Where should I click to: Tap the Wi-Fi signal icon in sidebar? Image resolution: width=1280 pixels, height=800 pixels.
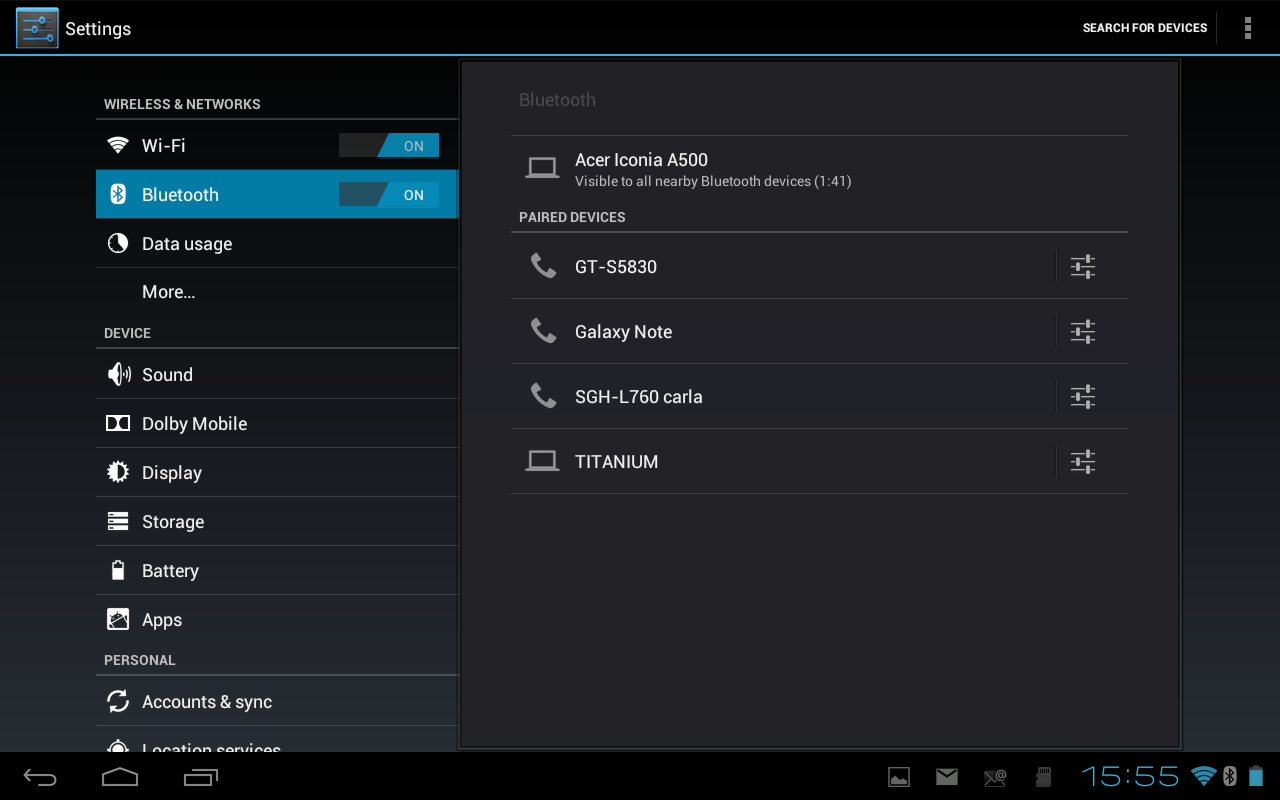118,145
